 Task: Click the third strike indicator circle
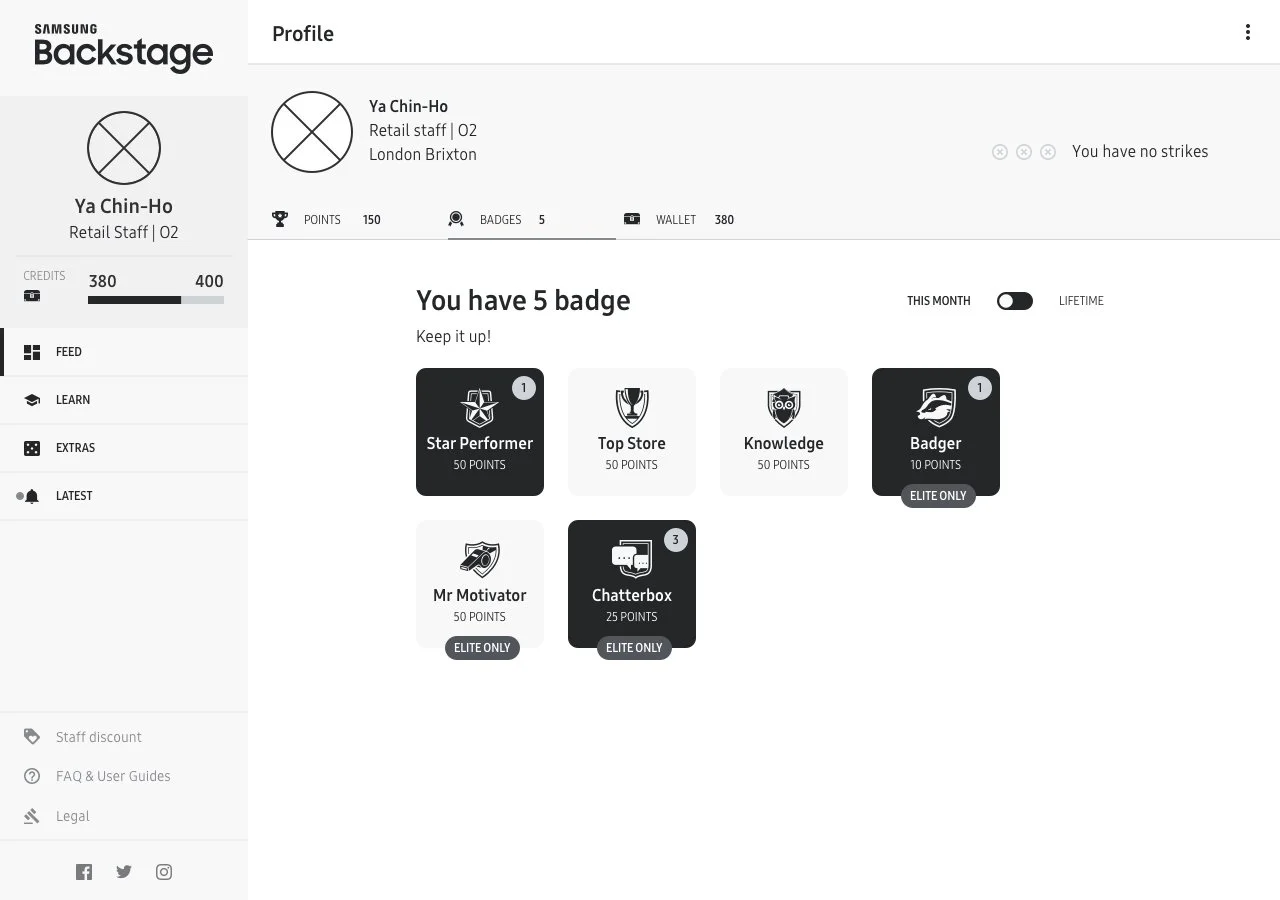point(1048,152)
